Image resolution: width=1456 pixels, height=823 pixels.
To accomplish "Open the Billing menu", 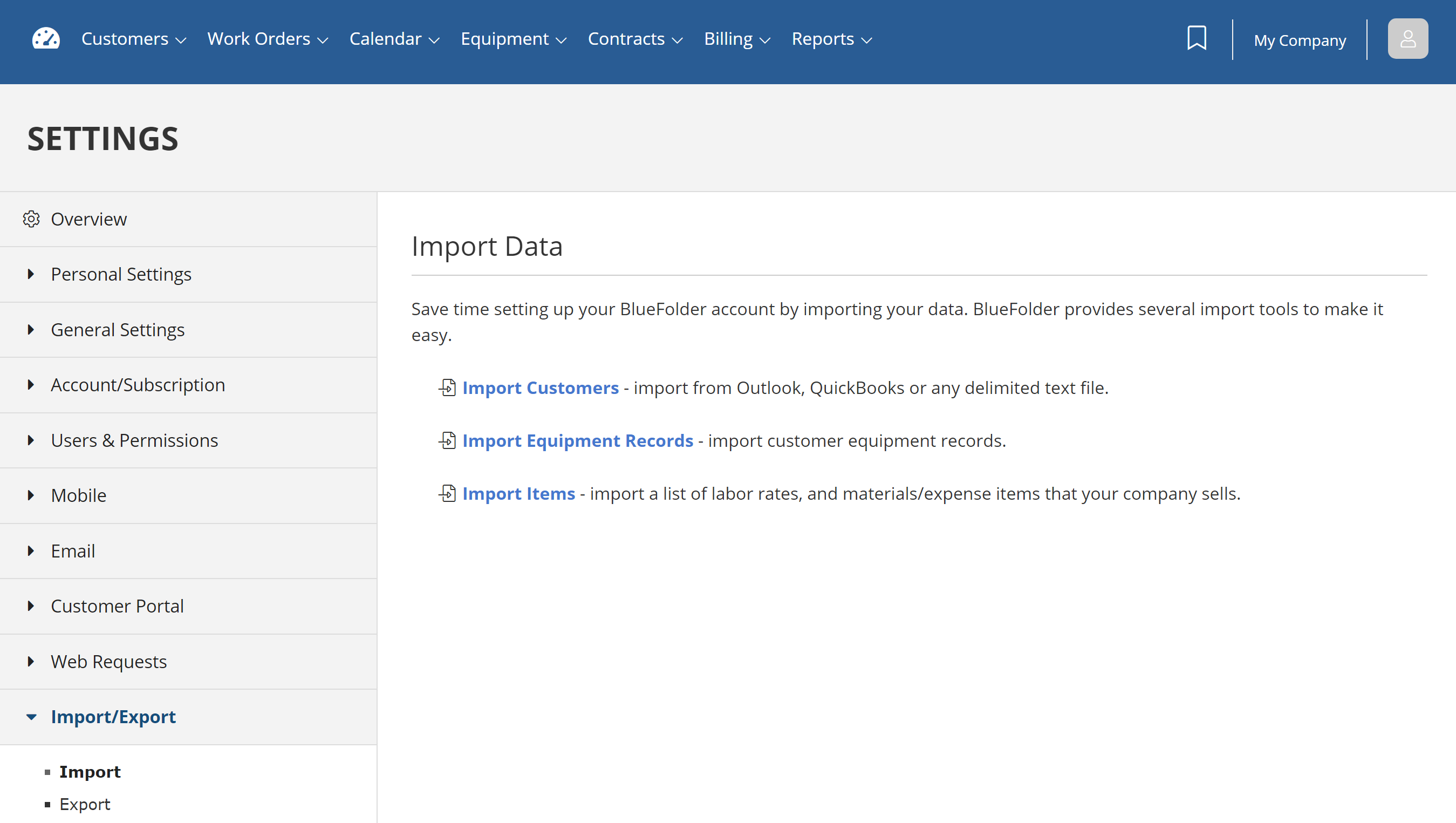I will (737, 39).
